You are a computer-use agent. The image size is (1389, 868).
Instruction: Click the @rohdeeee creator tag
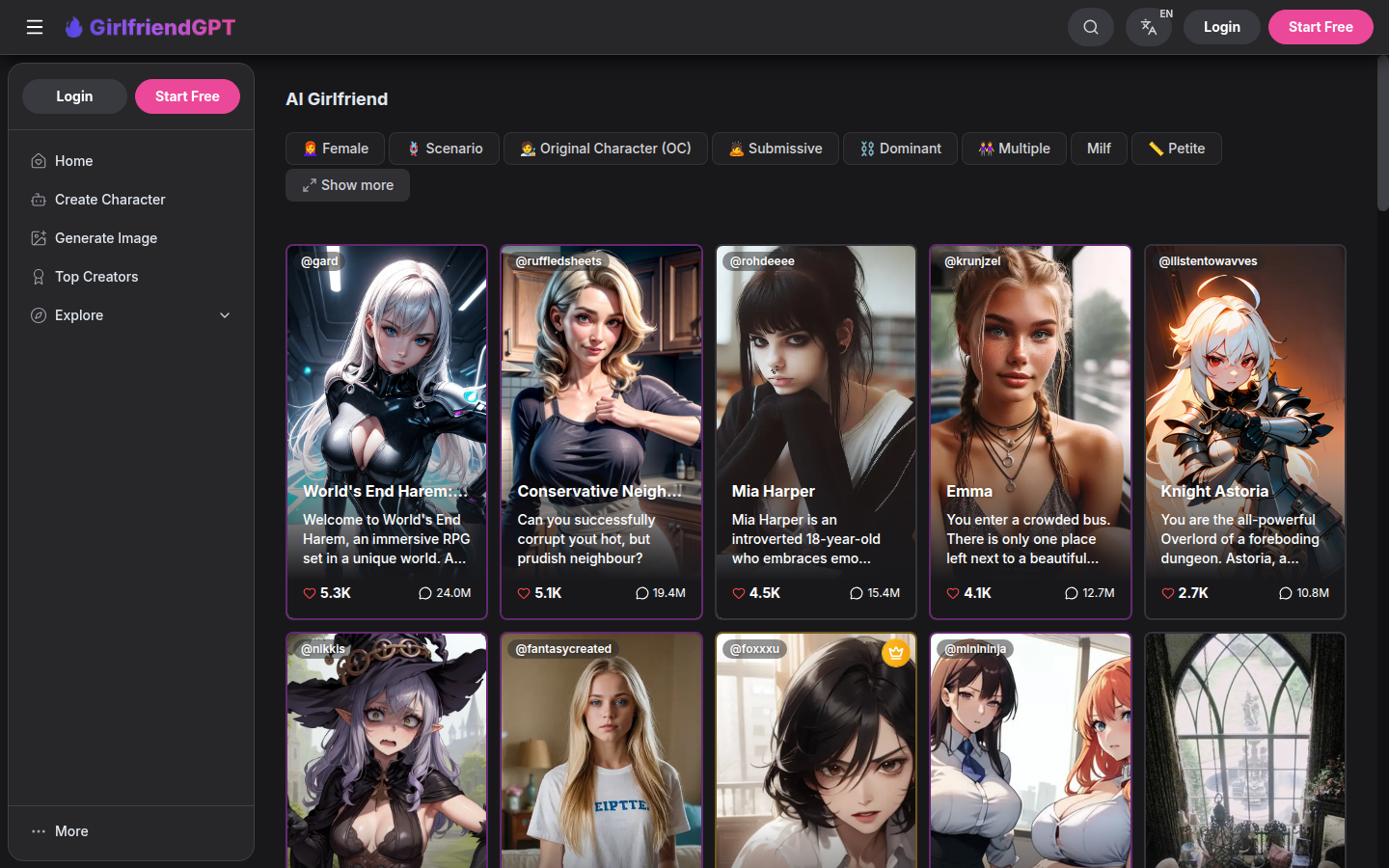click(x=762, y=261)
